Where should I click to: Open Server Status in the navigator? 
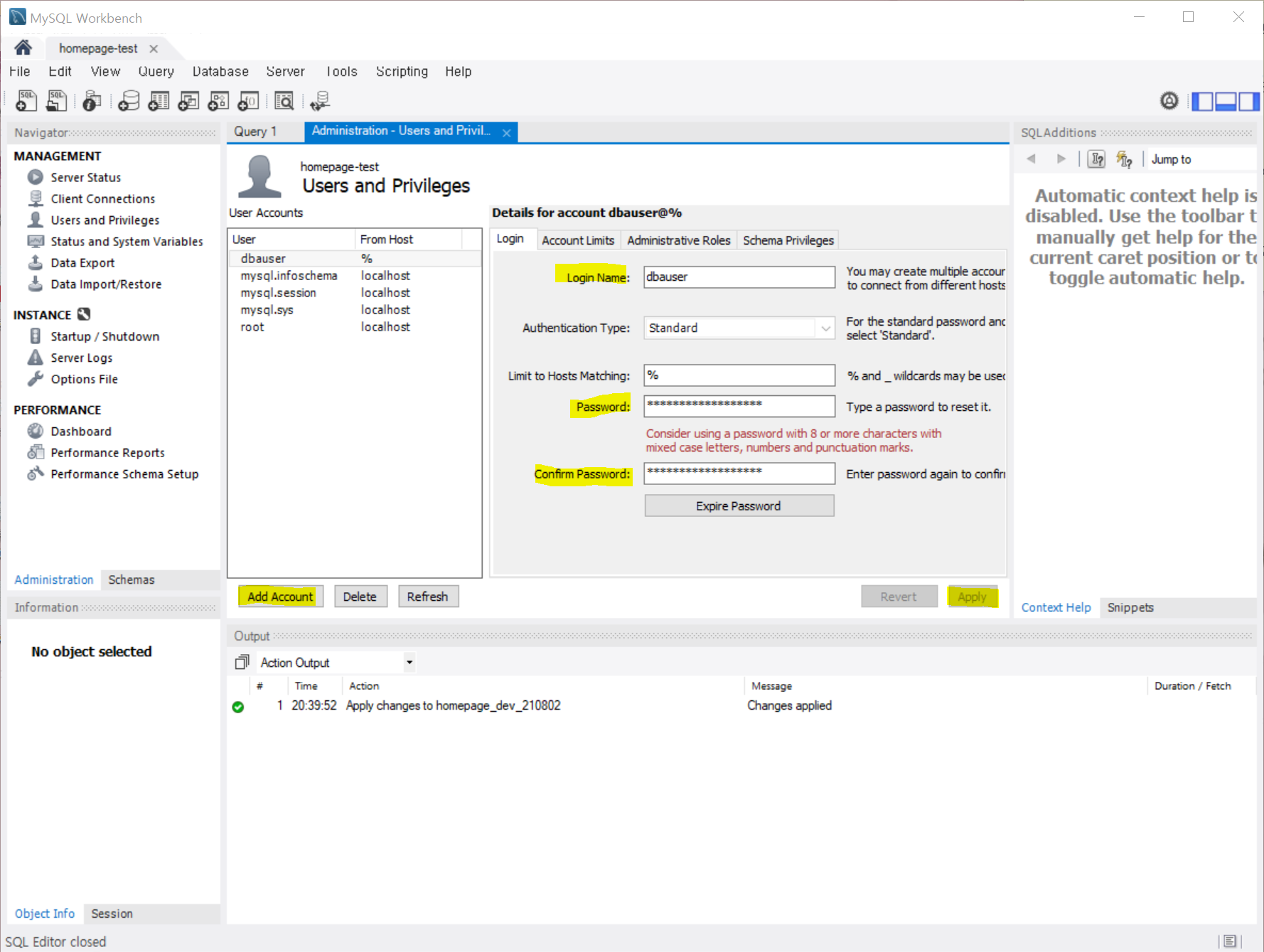[85, 177]
